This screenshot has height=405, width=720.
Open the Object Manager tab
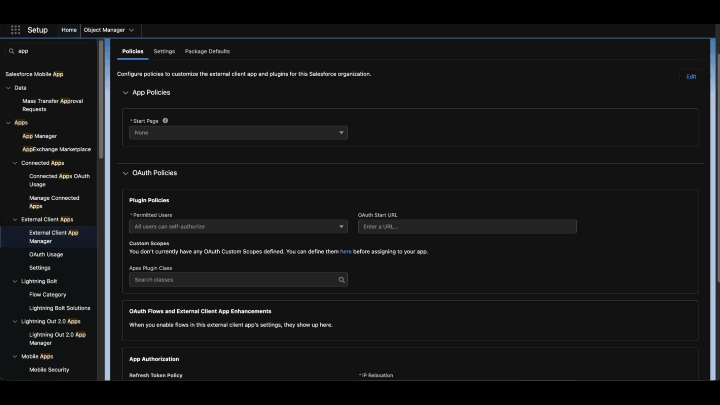coord(104,30)
